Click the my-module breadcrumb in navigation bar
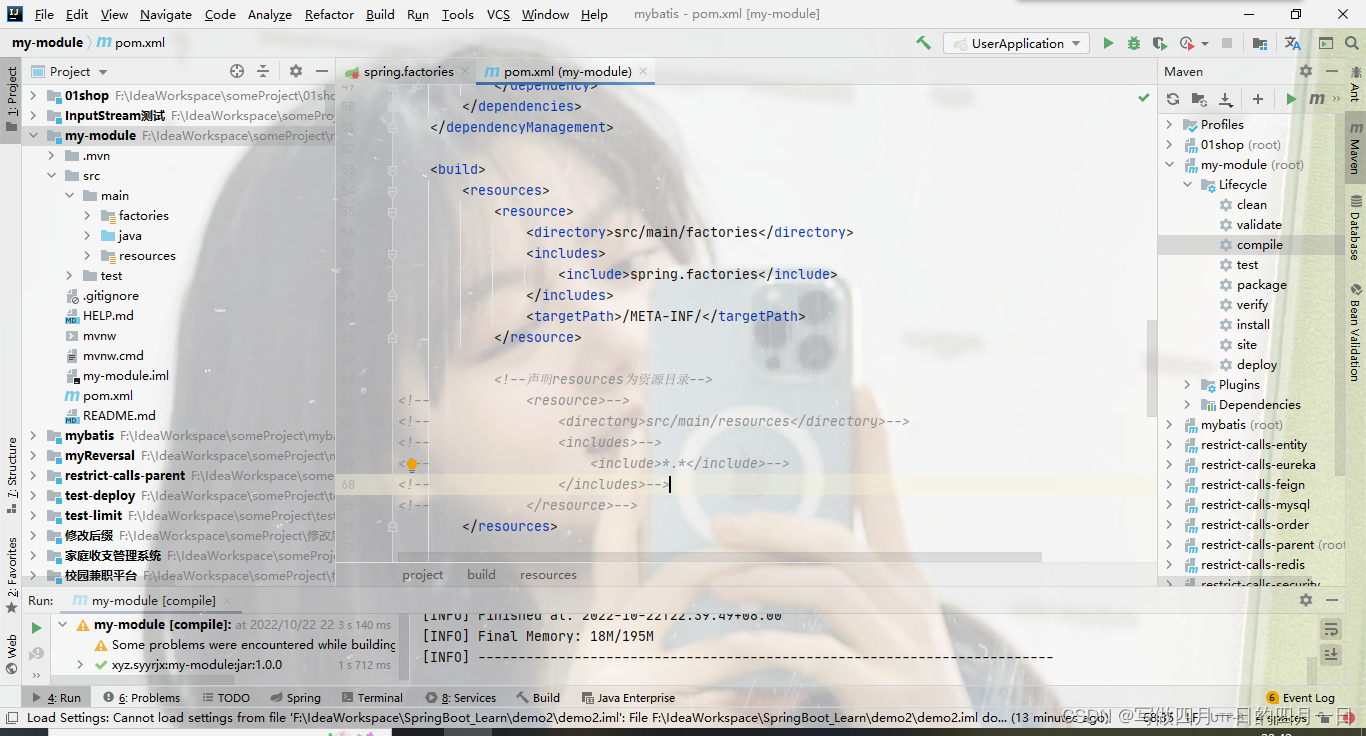 click(x=47, y=43)
